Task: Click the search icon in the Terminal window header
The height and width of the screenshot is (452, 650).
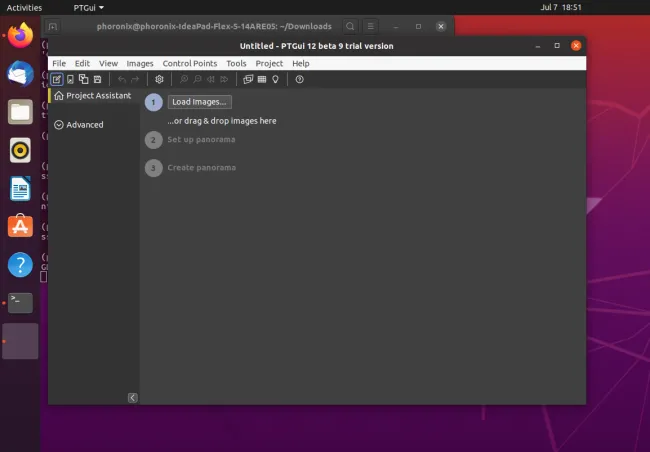Action: [350, 27]
